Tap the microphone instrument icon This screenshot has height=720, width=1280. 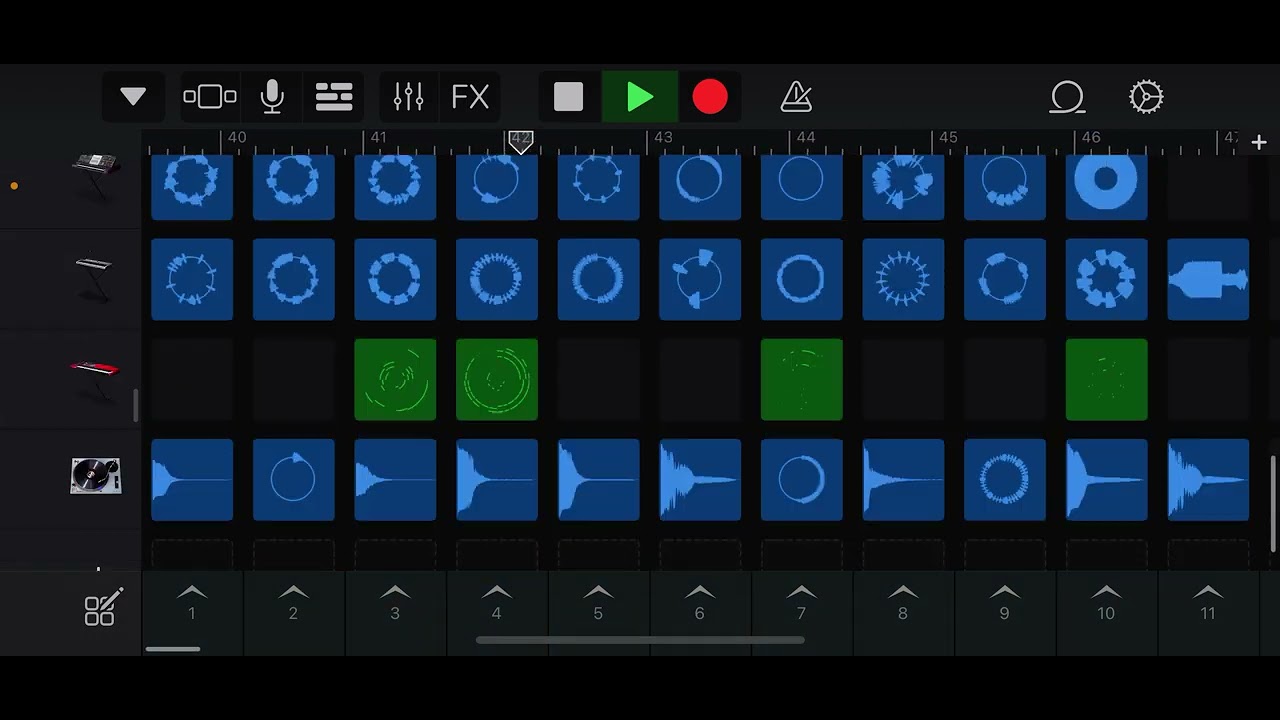(272, 97)
